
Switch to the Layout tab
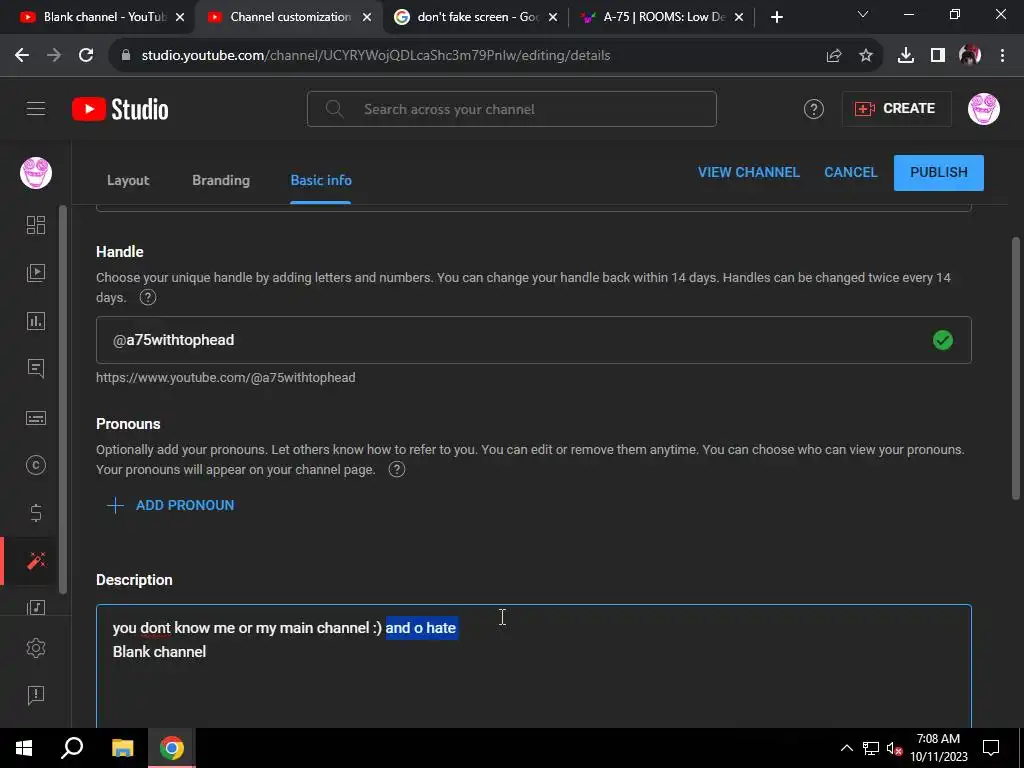tap(128, 180)
